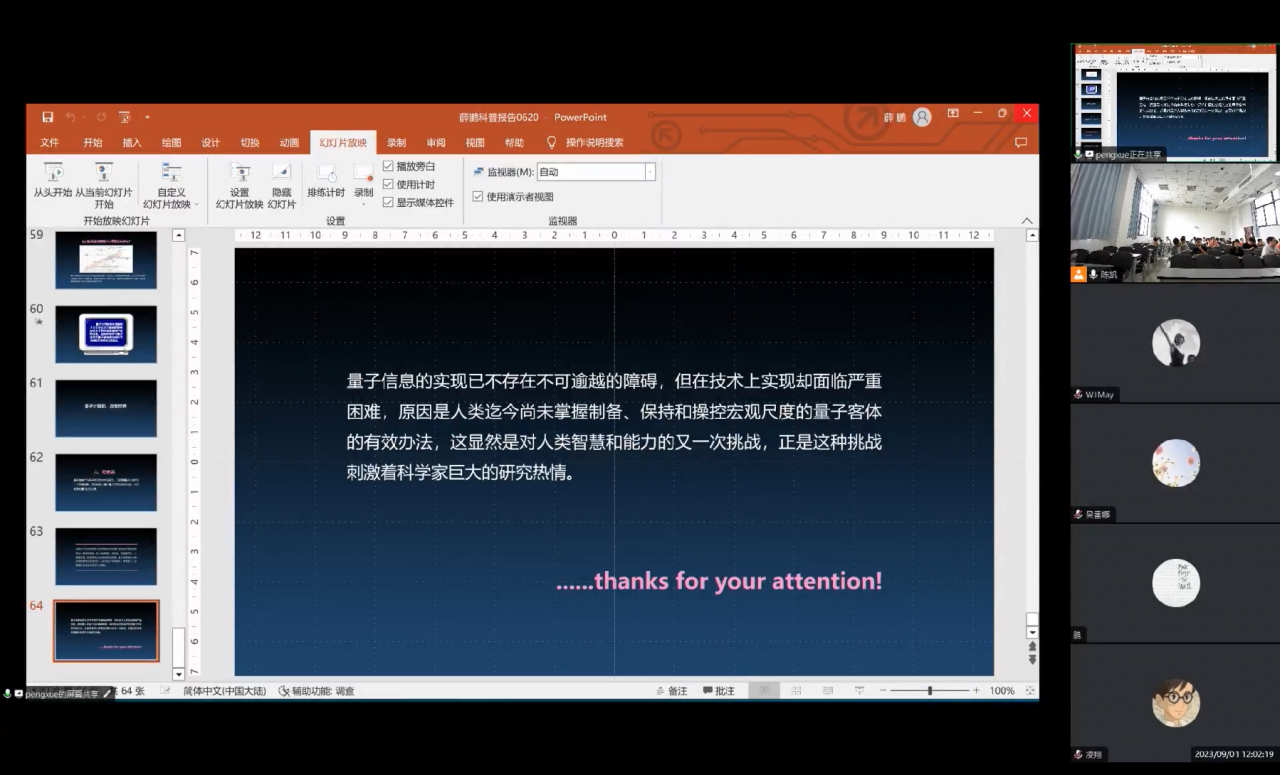Hide the current slide (隐藏幻灯片)

tap(281, 186)
